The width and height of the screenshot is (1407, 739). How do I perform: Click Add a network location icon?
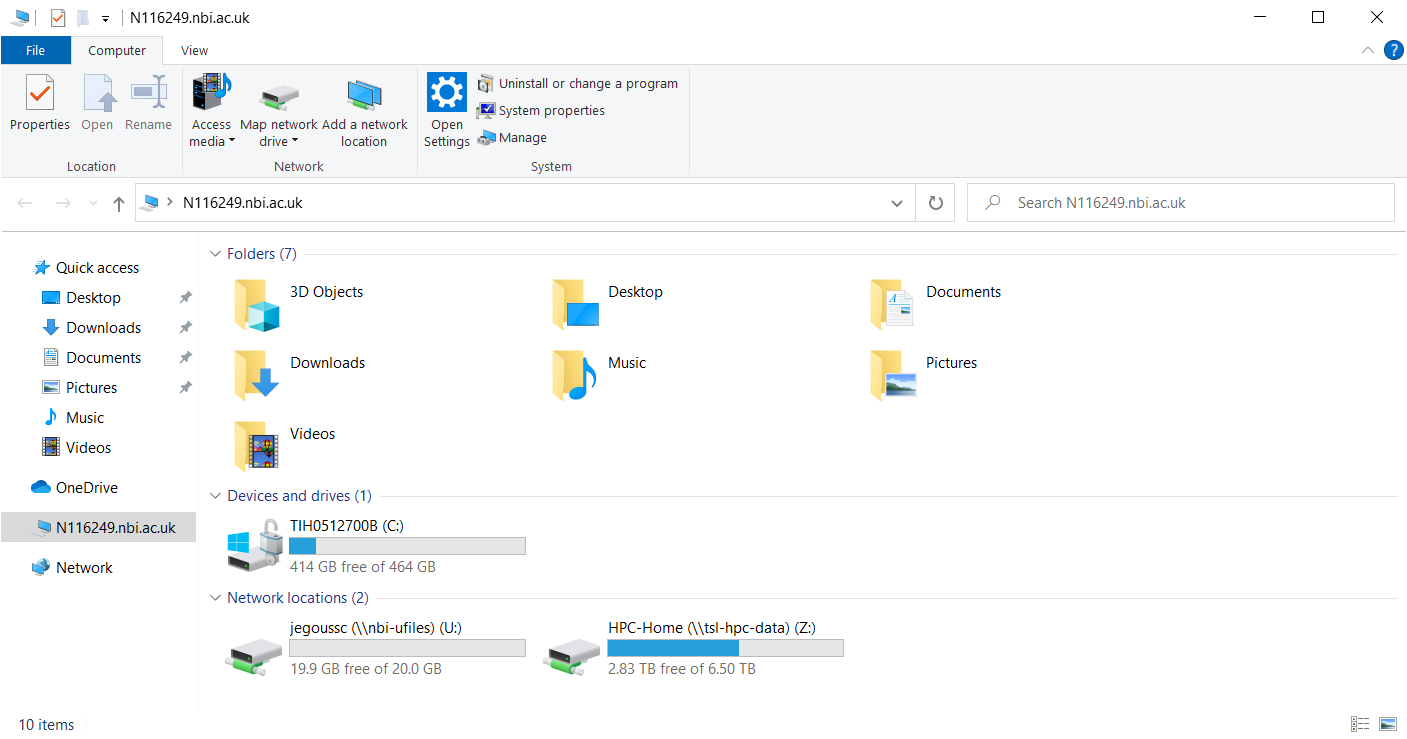(364, 97)
